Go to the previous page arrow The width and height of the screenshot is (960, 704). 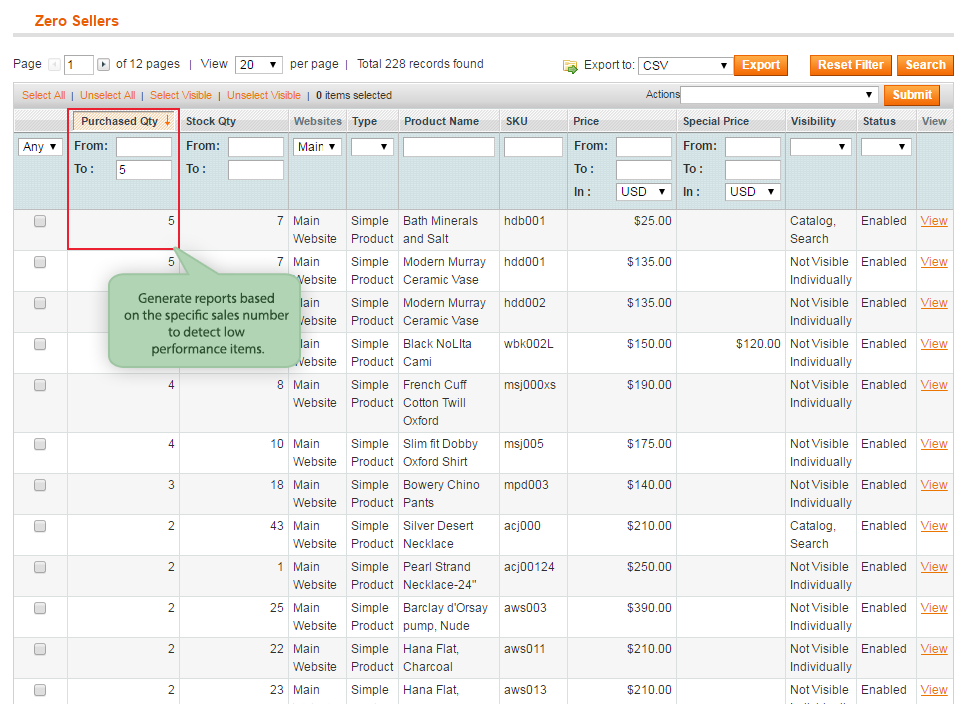click(55, 65)
